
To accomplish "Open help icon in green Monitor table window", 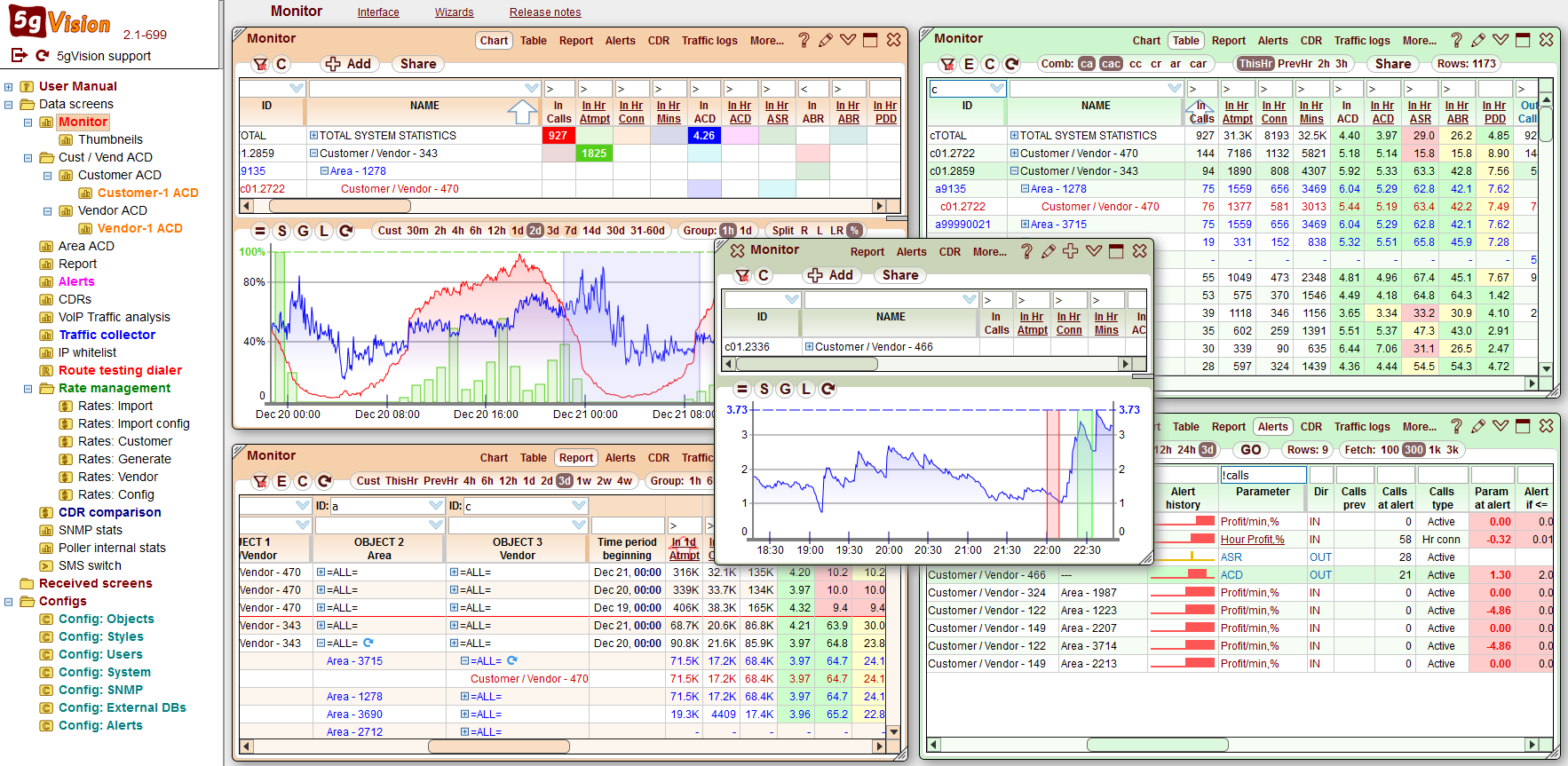I will tap(1456, 40).
